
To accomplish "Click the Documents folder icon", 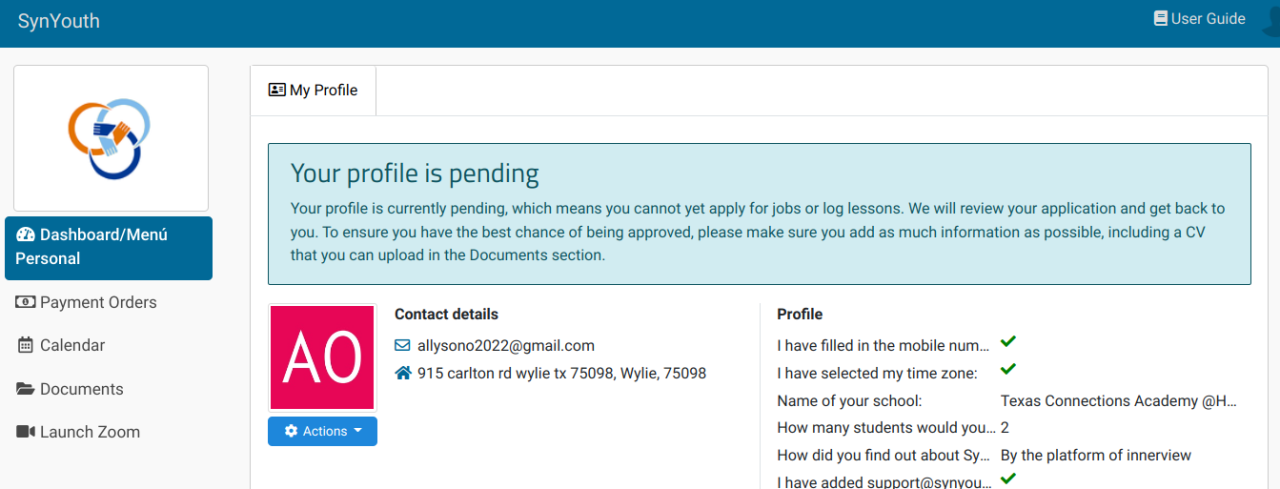I will [25, 389].
